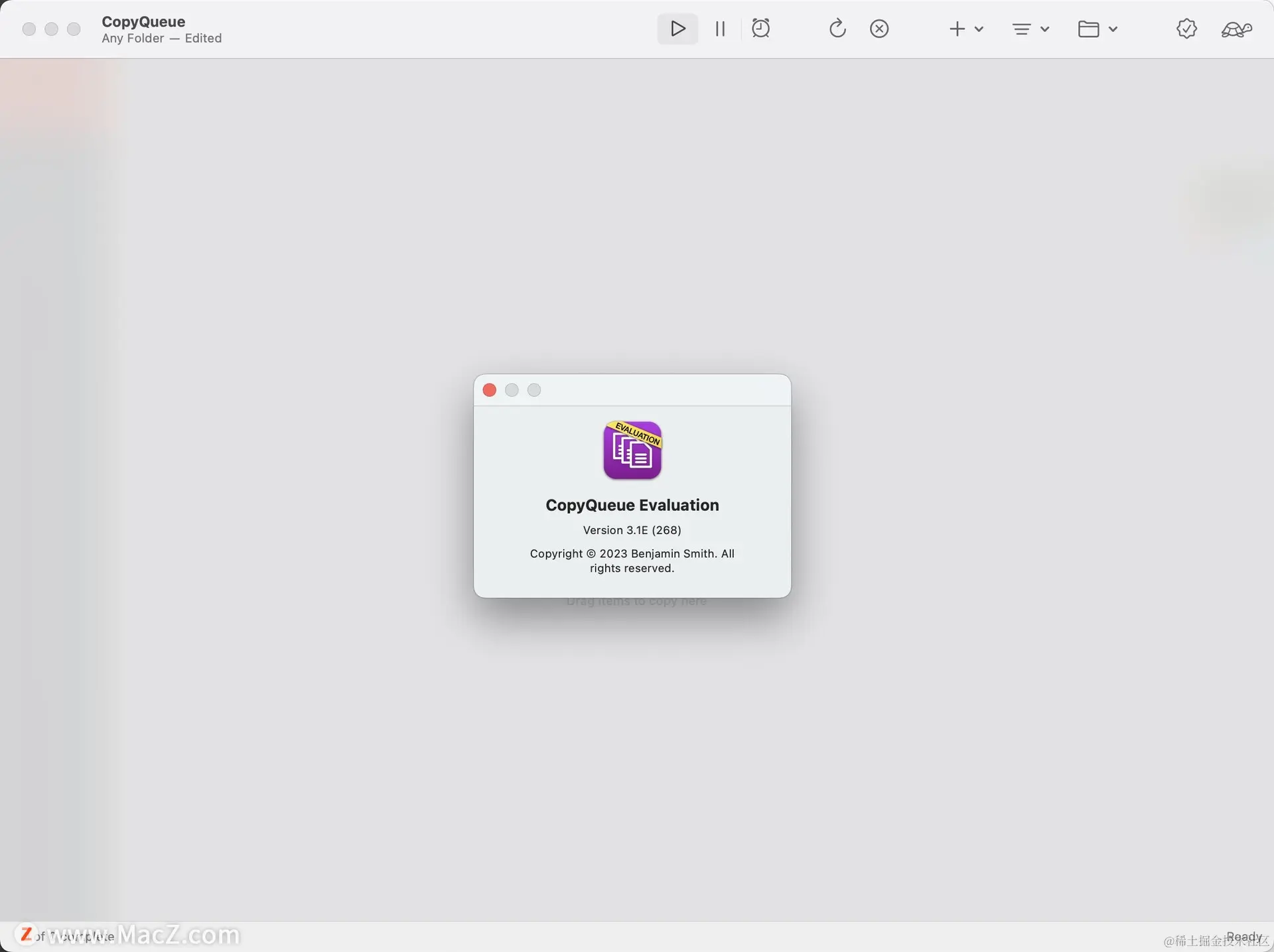Expand the list options dropdown chevron
The height and width of the screenshot is (952, 1274).
coord(1044,29)
